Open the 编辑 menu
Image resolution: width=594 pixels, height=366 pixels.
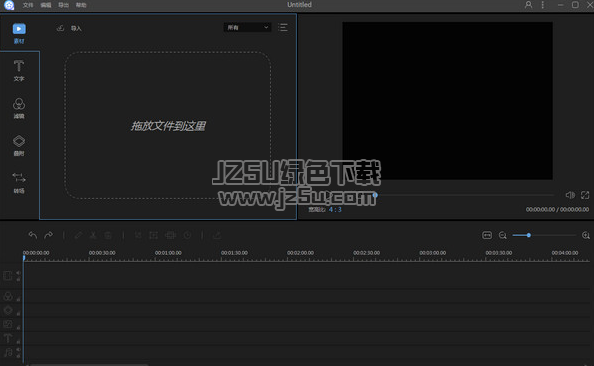coord(45,5)
